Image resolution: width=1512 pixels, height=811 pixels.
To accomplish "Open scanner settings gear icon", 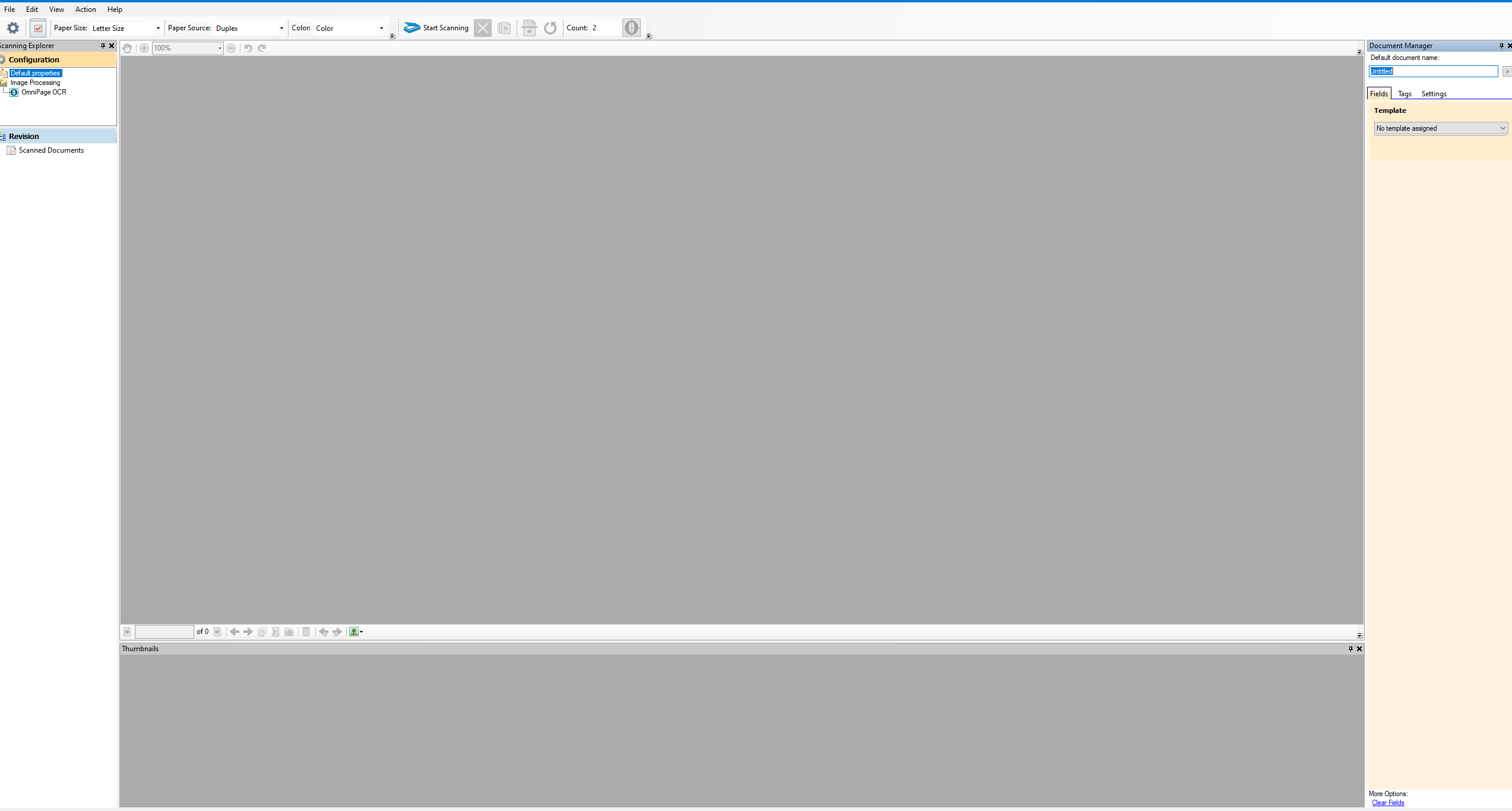I will pyautogui.click(x=13, y=28).
